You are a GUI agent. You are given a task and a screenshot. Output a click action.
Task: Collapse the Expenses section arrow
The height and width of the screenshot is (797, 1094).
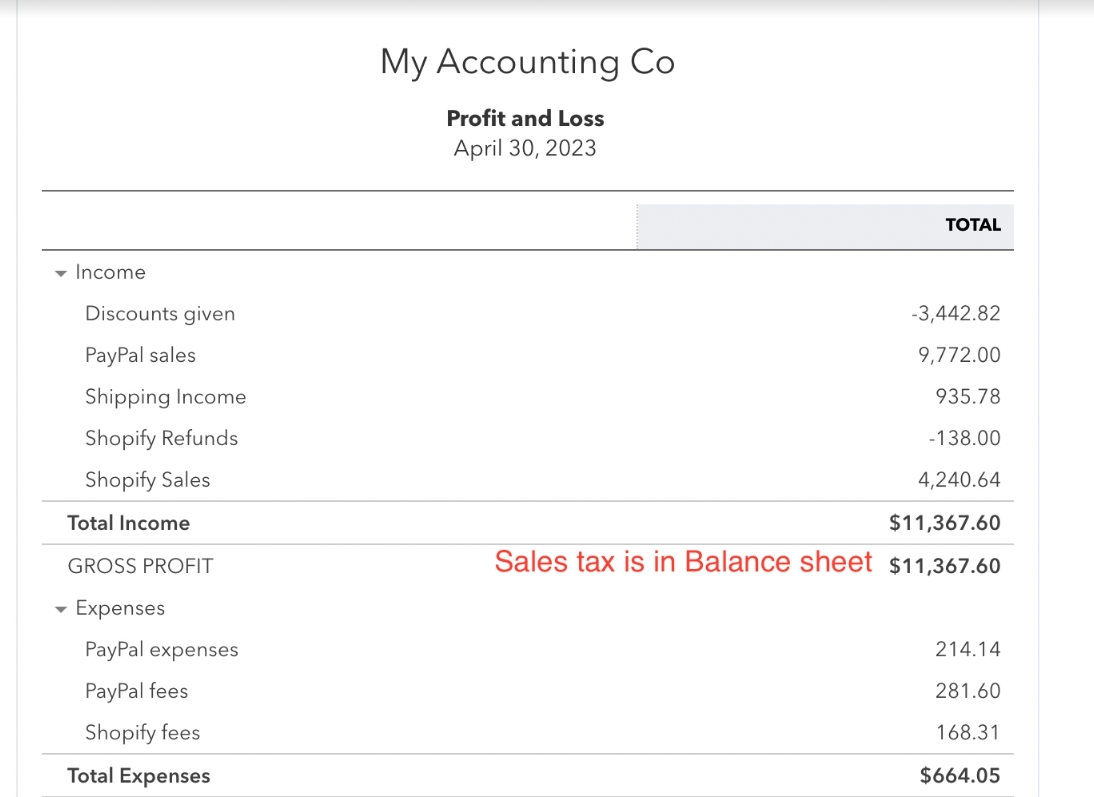[x=61, y=610]
